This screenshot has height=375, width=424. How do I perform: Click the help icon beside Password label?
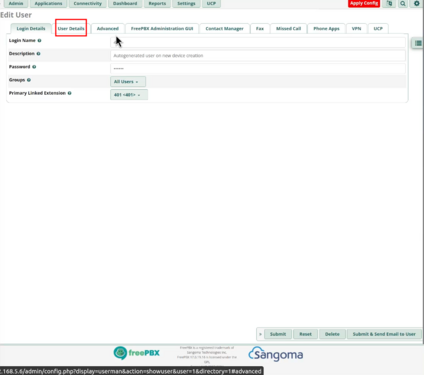click(34, 67)
